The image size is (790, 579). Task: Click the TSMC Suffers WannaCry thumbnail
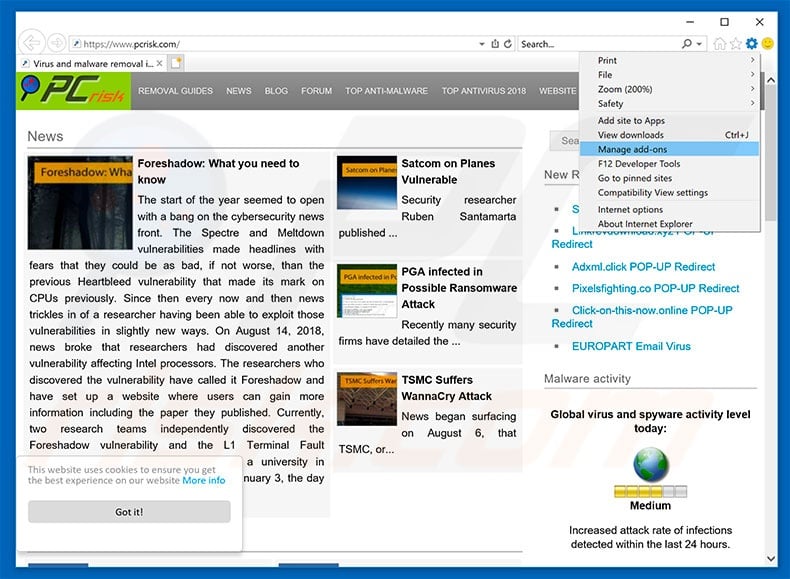(367, 399)
